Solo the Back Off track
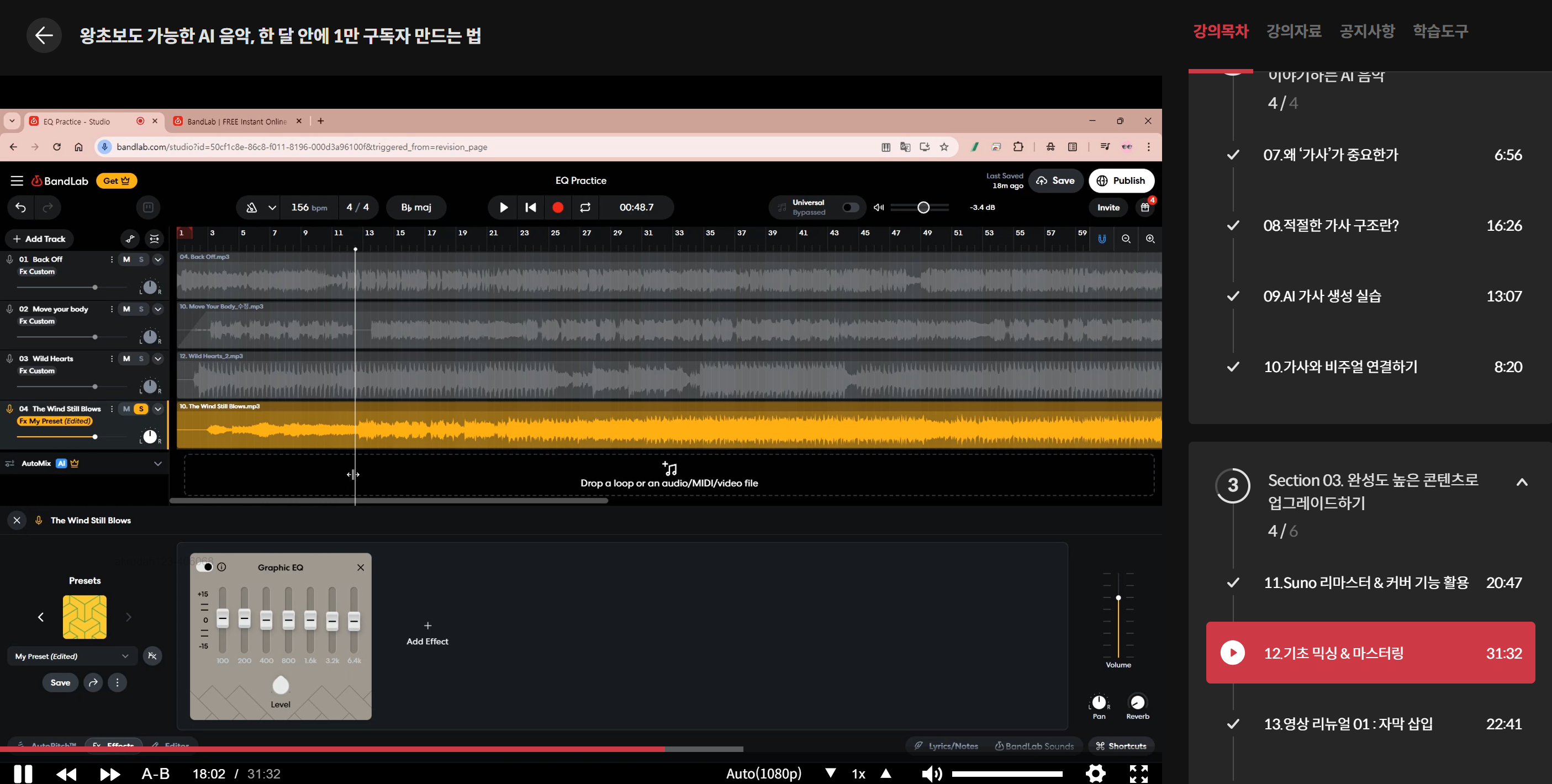1552x784 pixels. [x=141, y=259]
